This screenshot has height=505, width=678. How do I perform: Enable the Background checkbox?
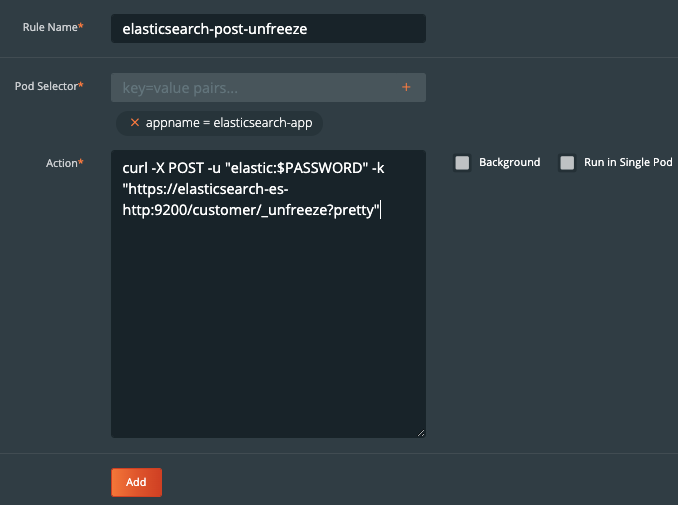462,163
